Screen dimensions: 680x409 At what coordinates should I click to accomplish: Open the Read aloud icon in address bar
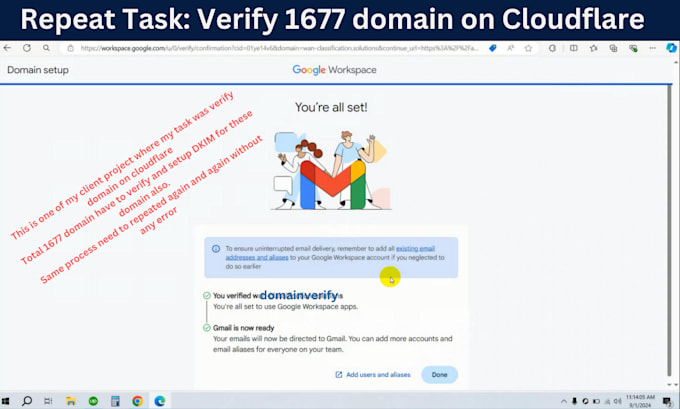[x=510, y=48]
